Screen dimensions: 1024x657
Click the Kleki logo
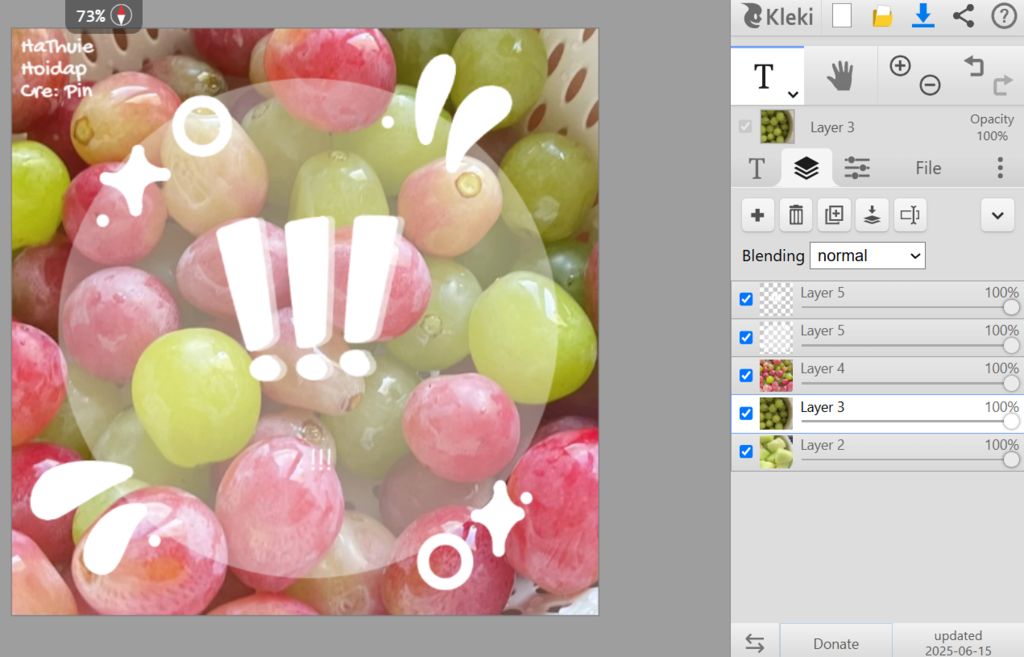tap(778, 15)
